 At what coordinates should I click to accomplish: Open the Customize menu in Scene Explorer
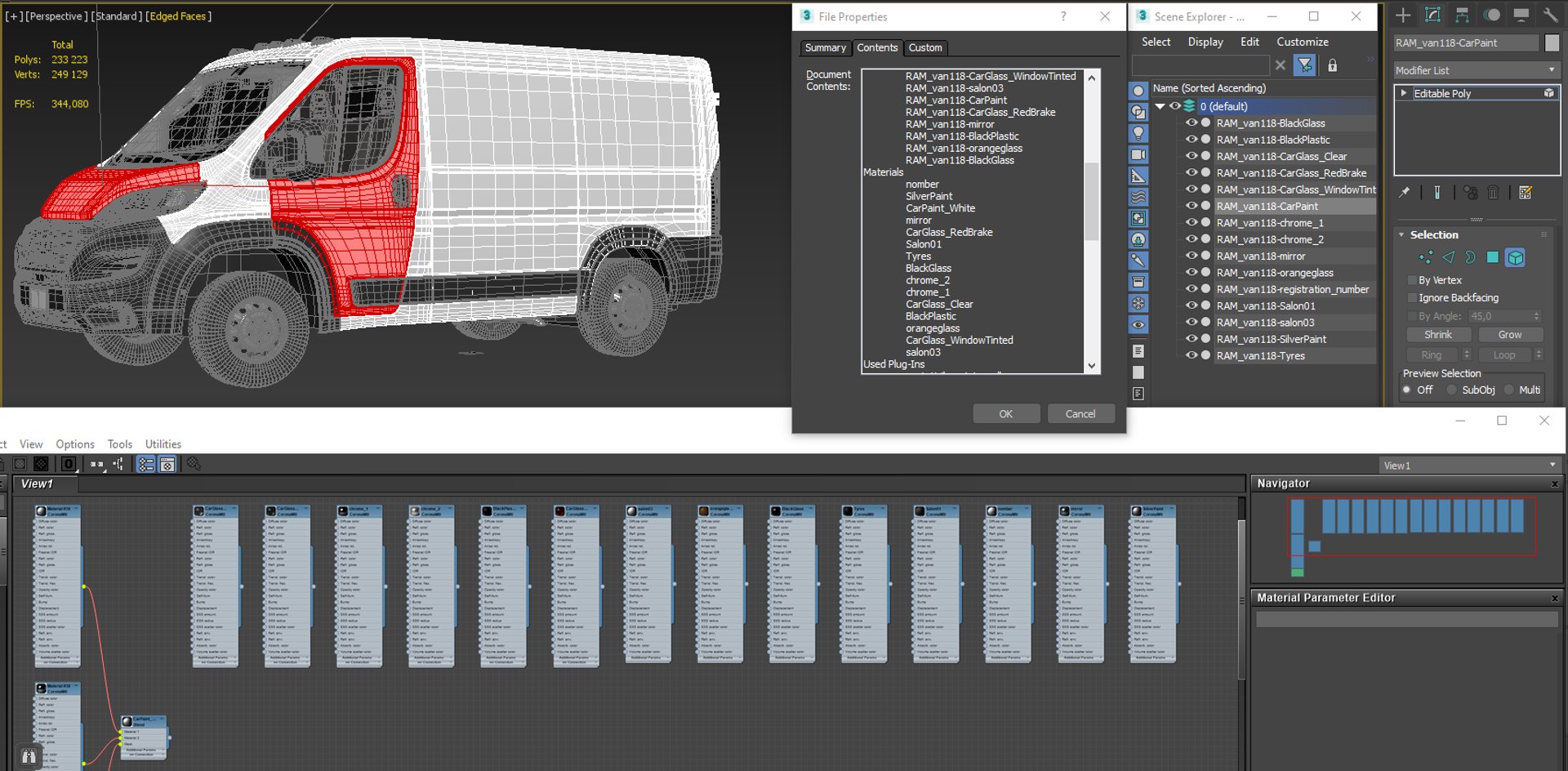(1302, 42)
